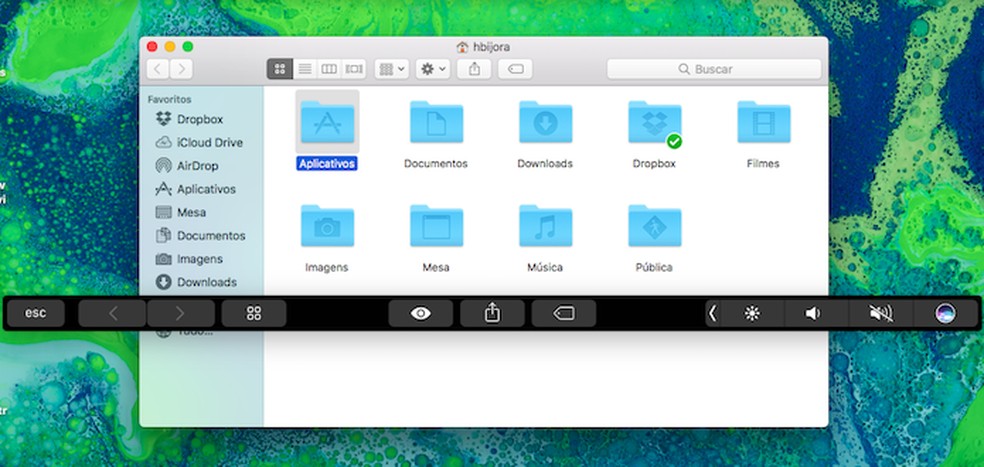
Task: Tap the brightness icon in the Touch Bar
Action: tap(752, 313)
